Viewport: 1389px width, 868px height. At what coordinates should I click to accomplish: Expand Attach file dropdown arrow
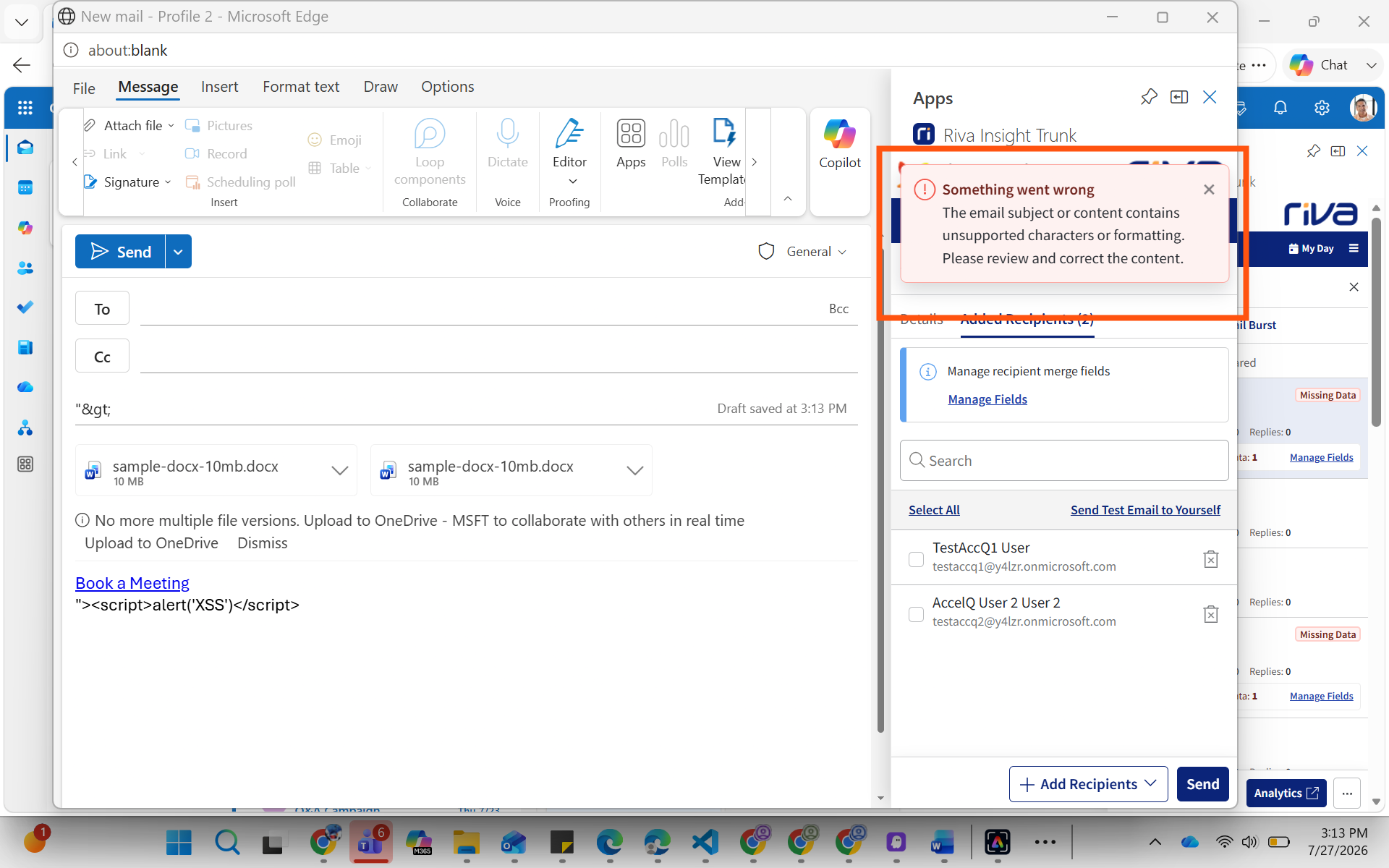[x=171, y=126]
